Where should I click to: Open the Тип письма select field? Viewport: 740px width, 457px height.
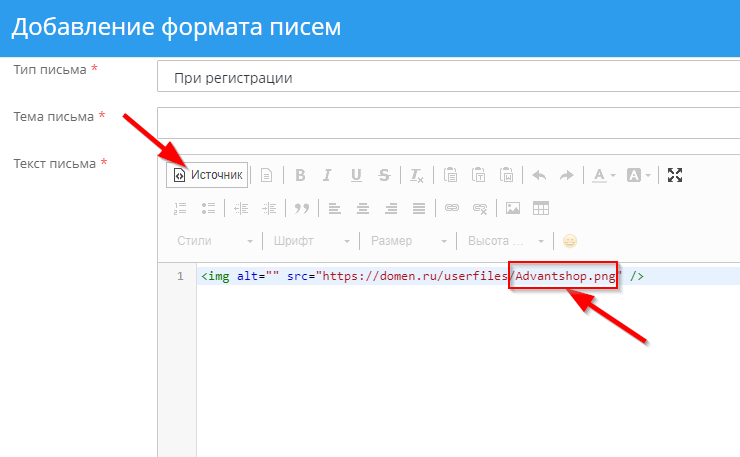pos(448,77)
